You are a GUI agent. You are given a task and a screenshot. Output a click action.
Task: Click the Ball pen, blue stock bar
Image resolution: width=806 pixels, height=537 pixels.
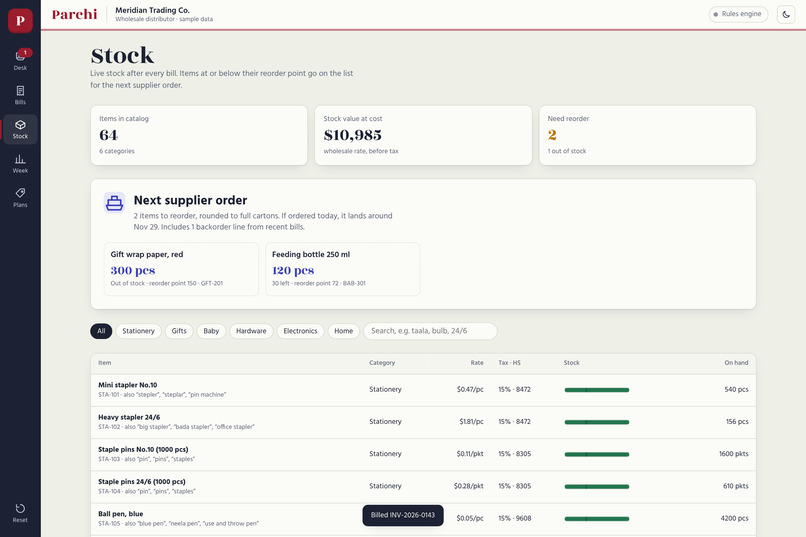coord(597,519)
